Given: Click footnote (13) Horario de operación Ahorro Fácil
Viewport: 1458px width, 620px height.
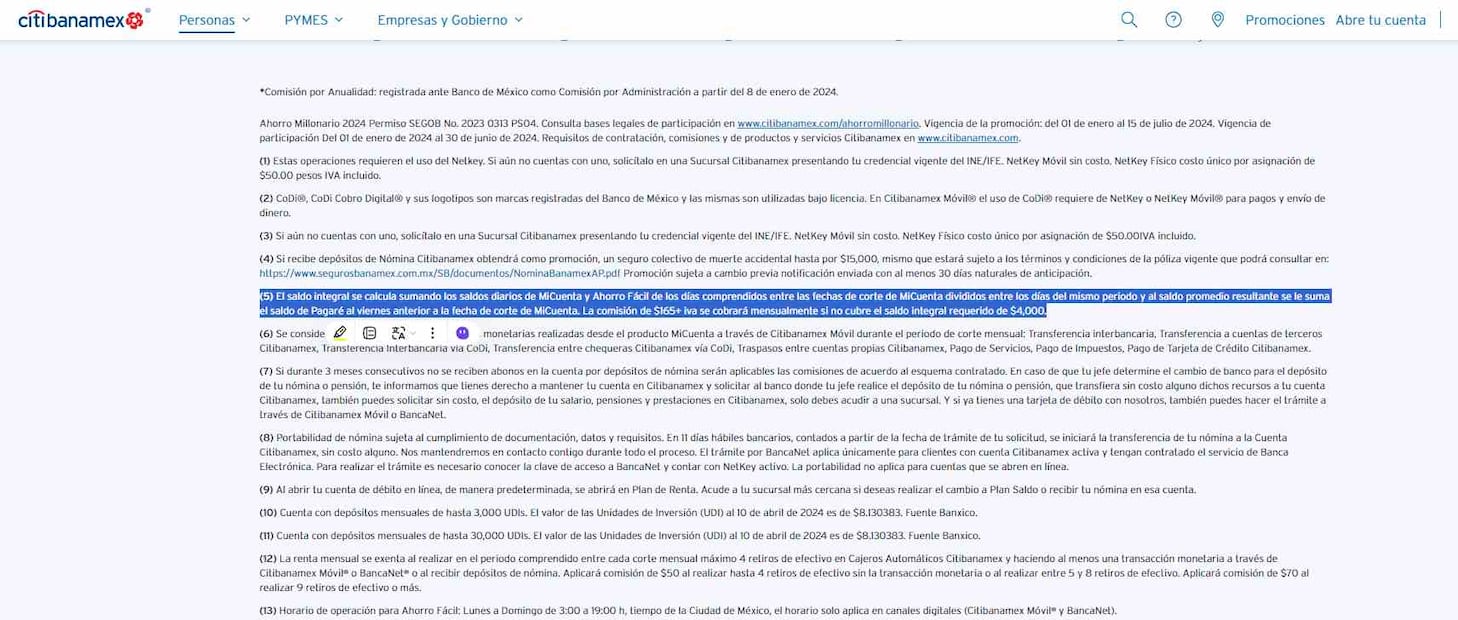Looking at the screenshot, I should 688,610.
